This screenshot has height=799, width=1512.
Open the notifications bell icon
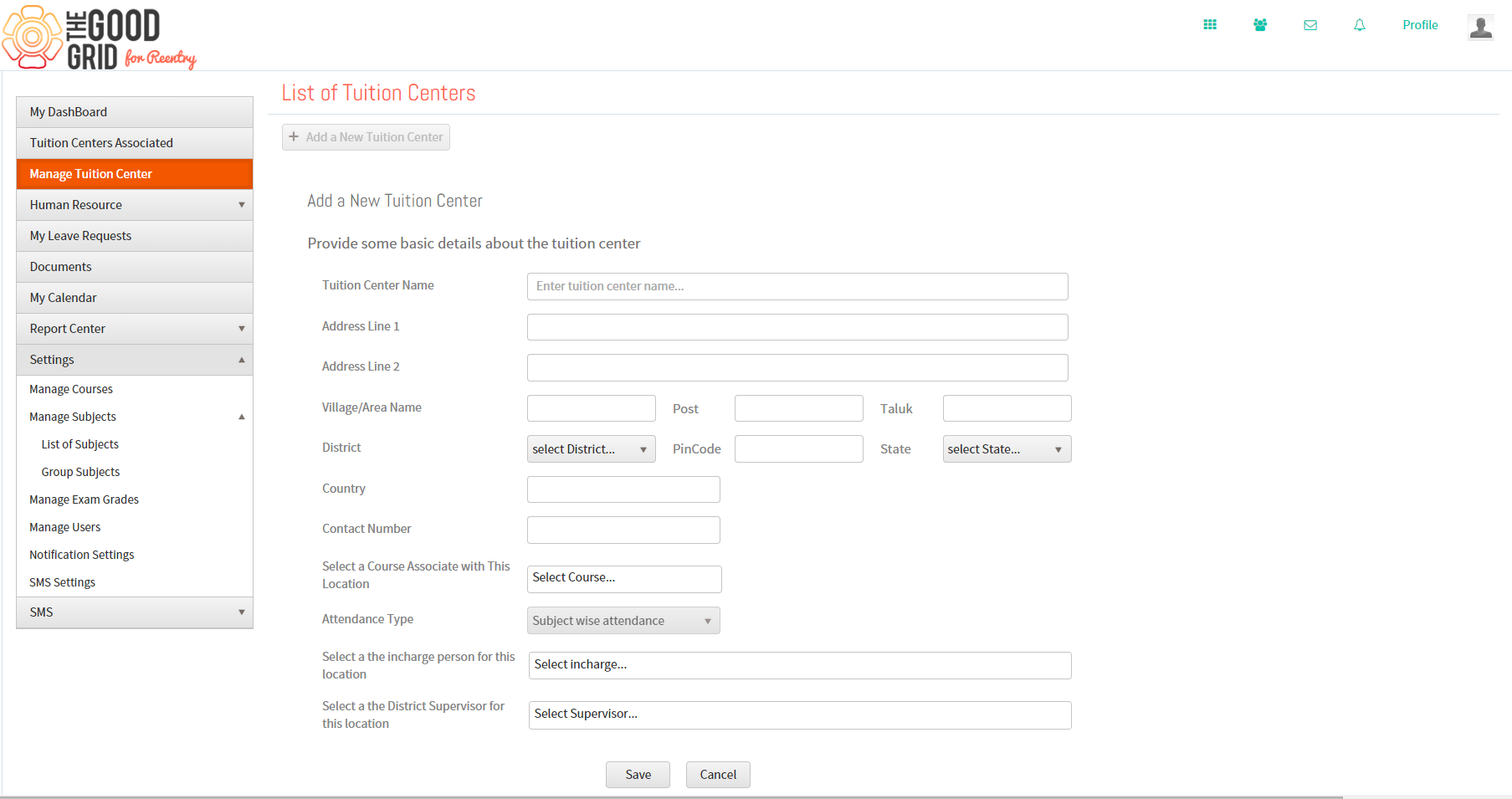tap(1360, 25)
